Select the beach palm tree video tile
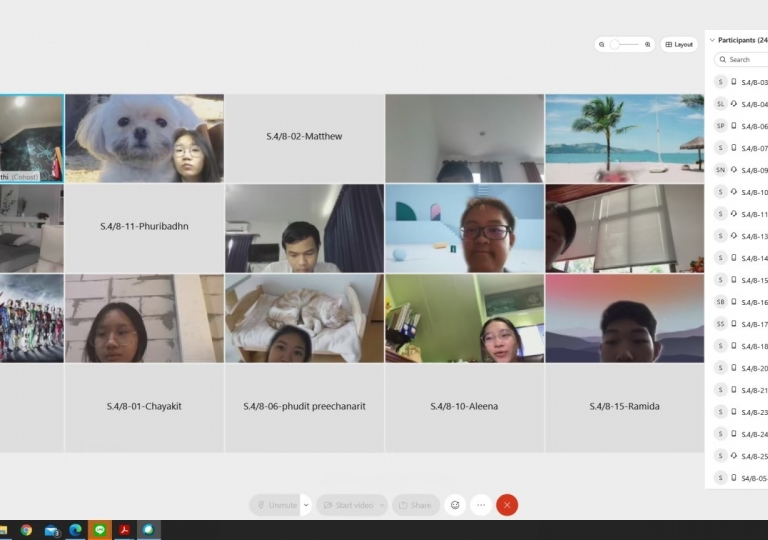768x540 pixels. click(x=624, y=138)
